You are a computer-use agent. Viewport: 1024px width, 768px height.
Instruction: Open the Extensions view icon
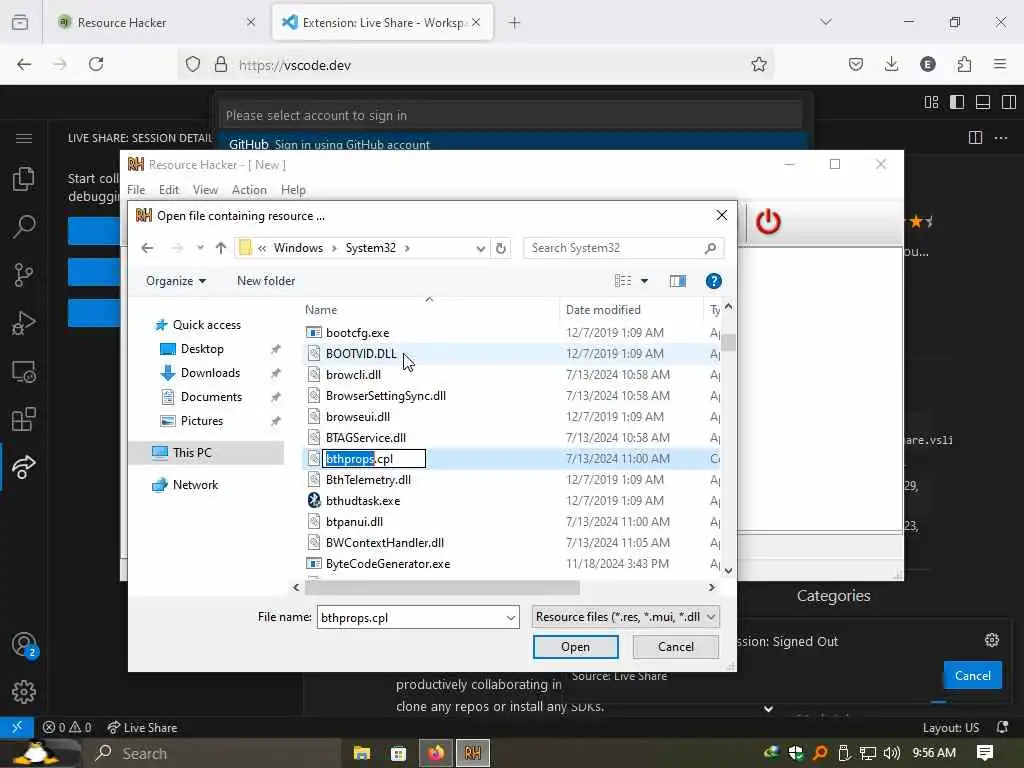[24, 419]
